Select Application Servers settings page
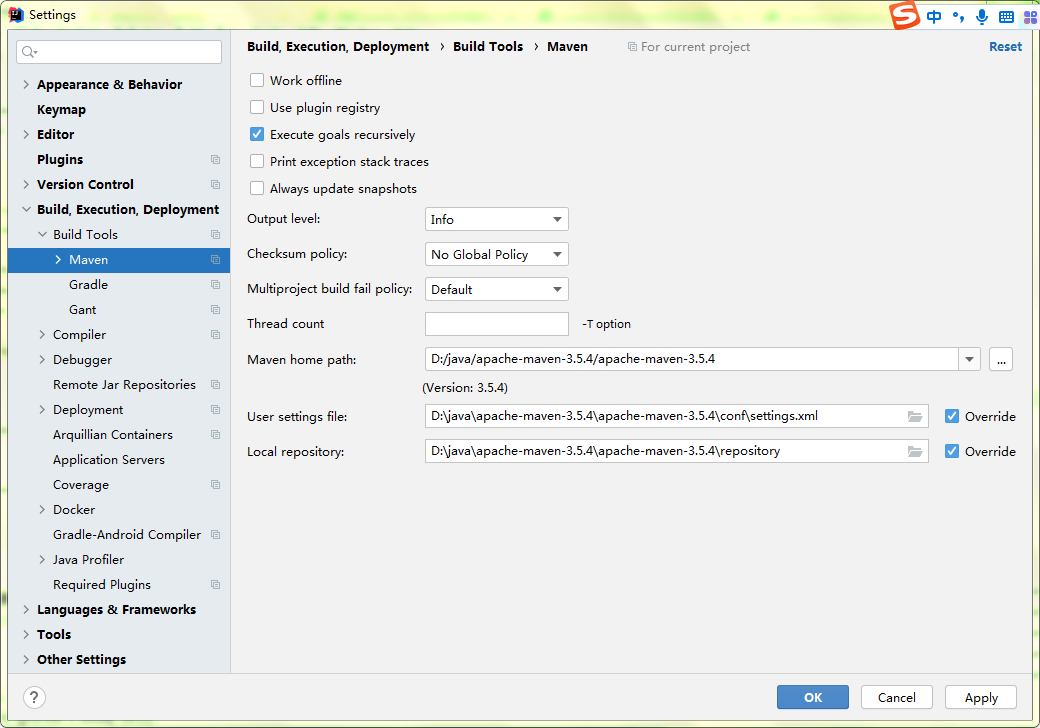This screenshot has width=1040, height=728. pyautogui.click(x=109, y=459)
